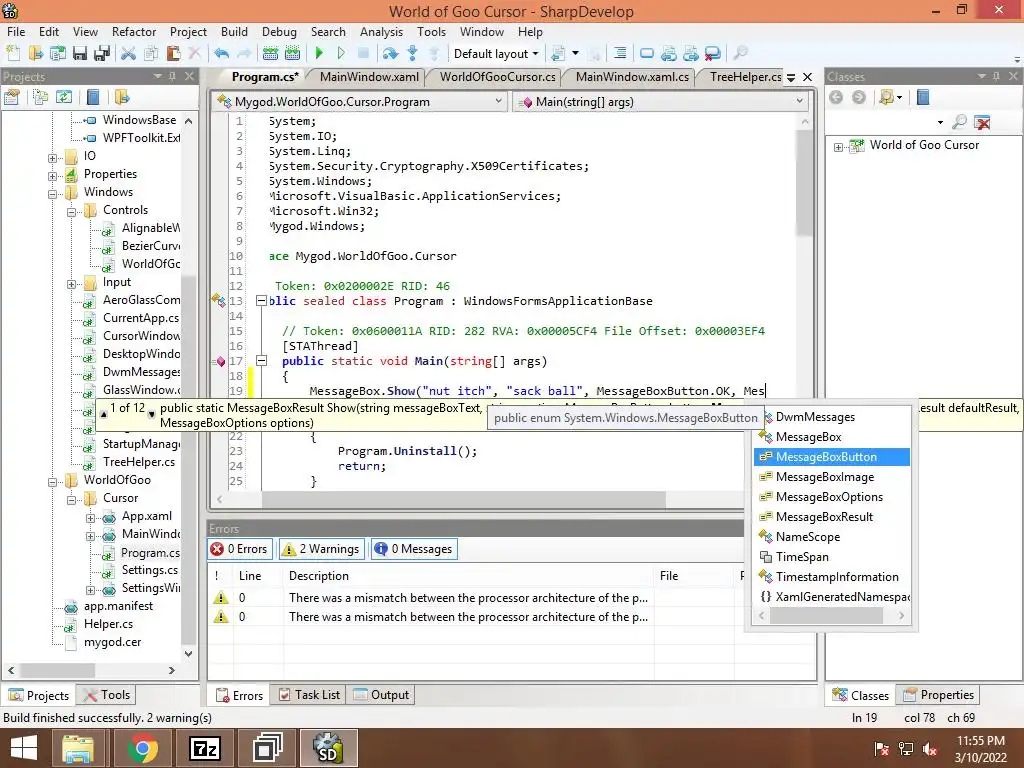The image size is (1024, 768).
Task: Open SharpDevelop from the Windows taskbar
Action: pyautogui.click(x=328, y=748)
